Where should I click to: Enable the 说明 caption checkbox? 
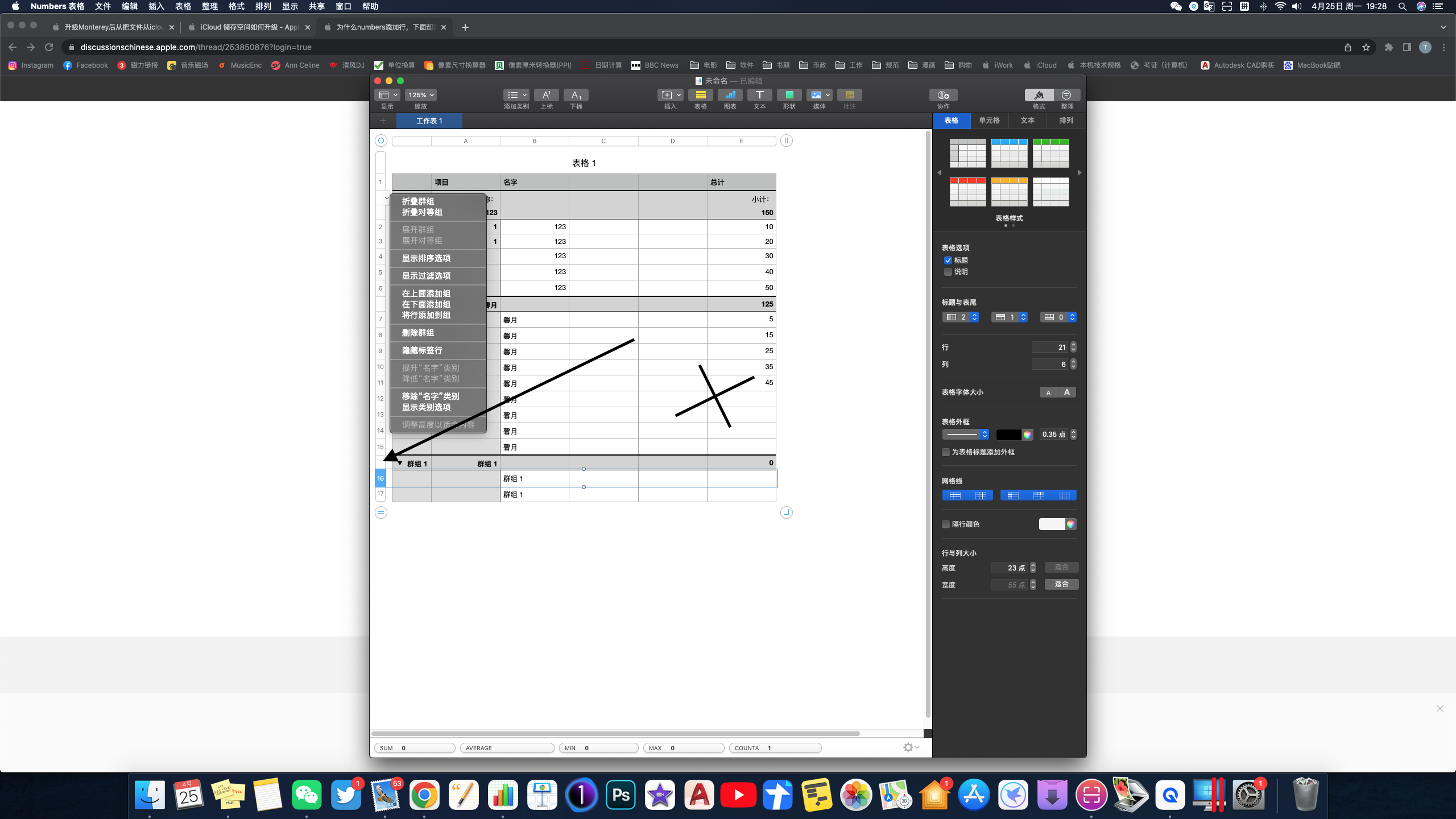pyautogui.click(x=948, y=272)
